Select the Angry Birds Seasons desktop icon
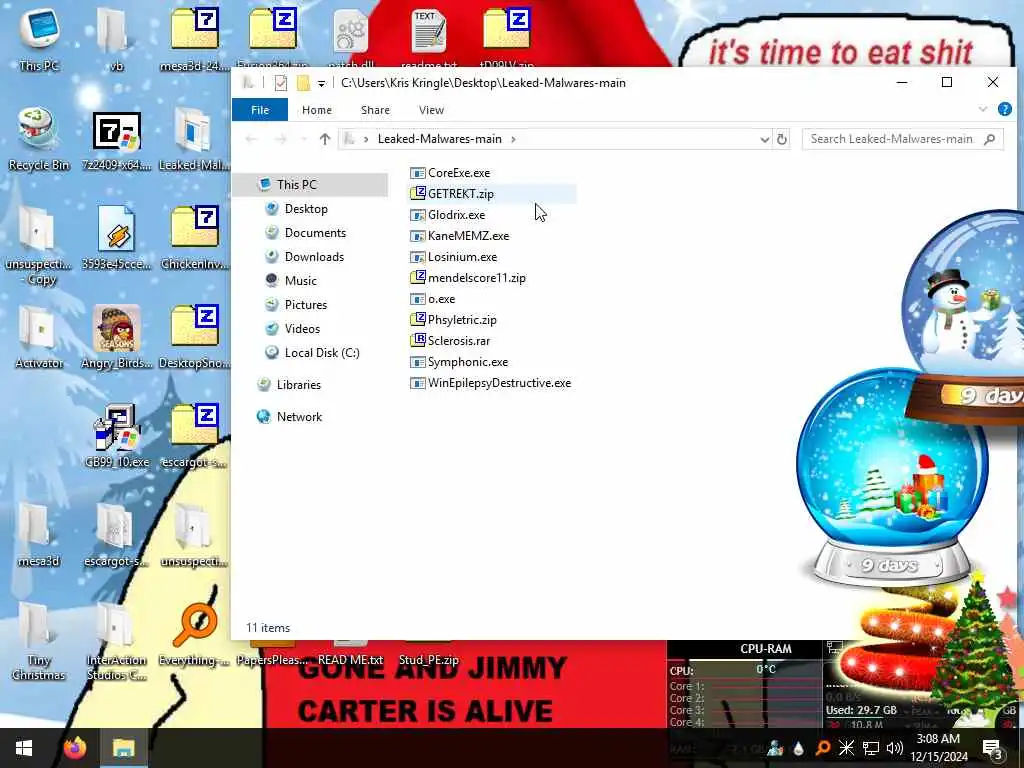 [x=116, y=338]
